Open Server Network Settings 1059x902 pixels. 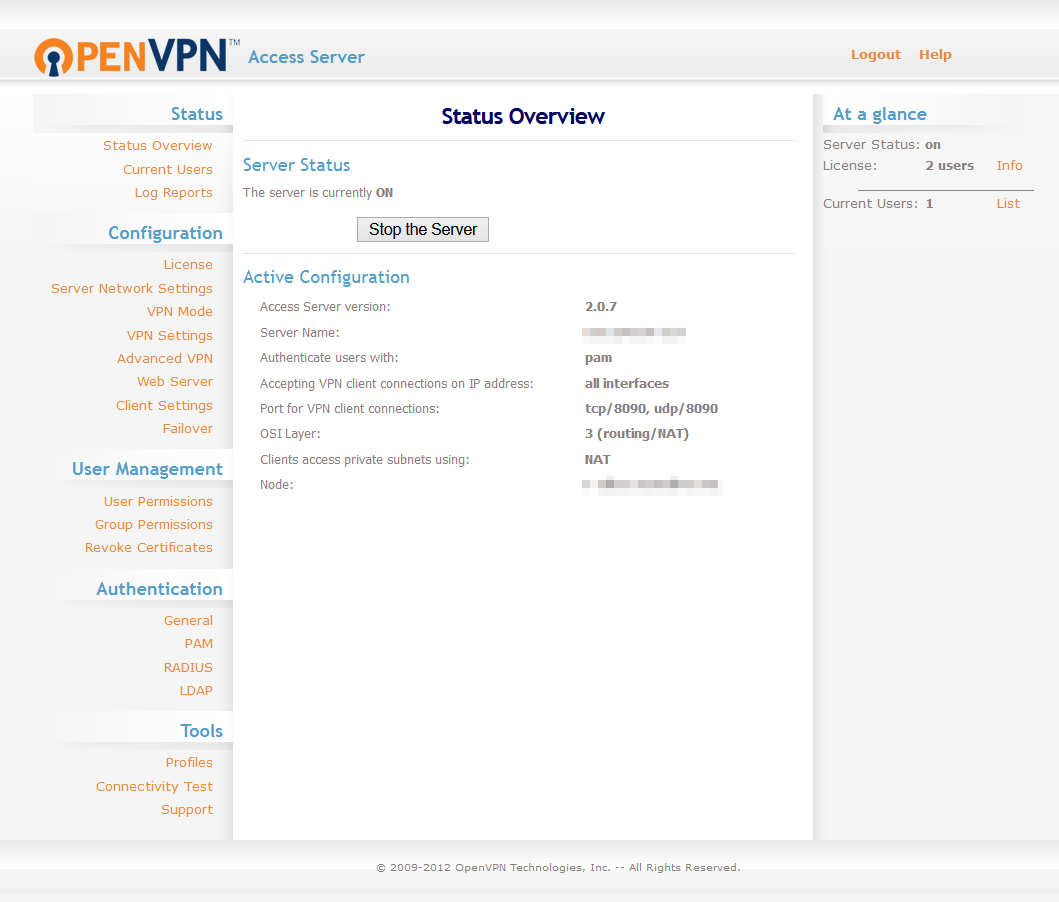tap(132, 288)
